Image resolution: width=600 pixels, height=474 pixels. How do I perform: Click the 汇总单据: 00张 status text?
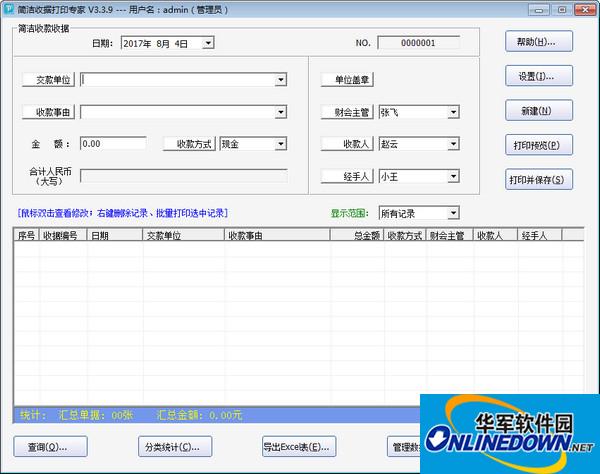pyautogui.click(x=96, y=415)
